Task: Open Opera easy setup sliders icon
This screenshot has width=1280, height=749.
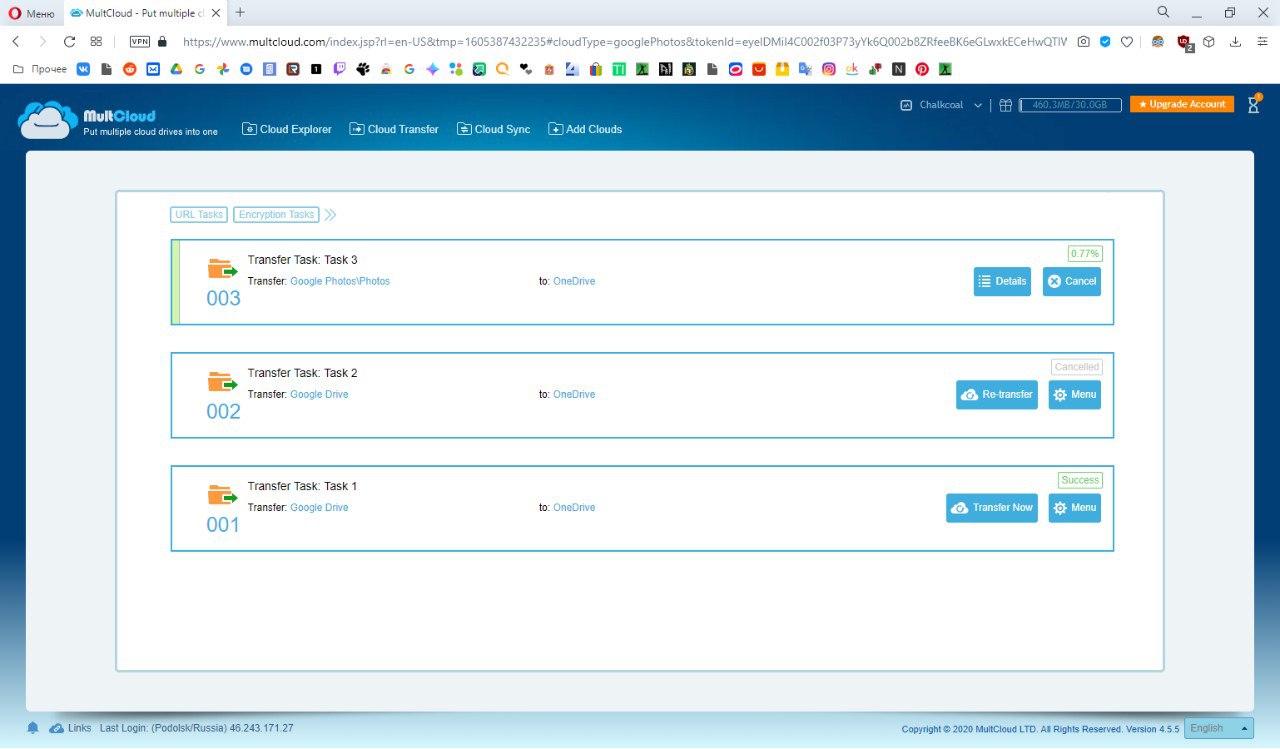Action: point(1260,42)
